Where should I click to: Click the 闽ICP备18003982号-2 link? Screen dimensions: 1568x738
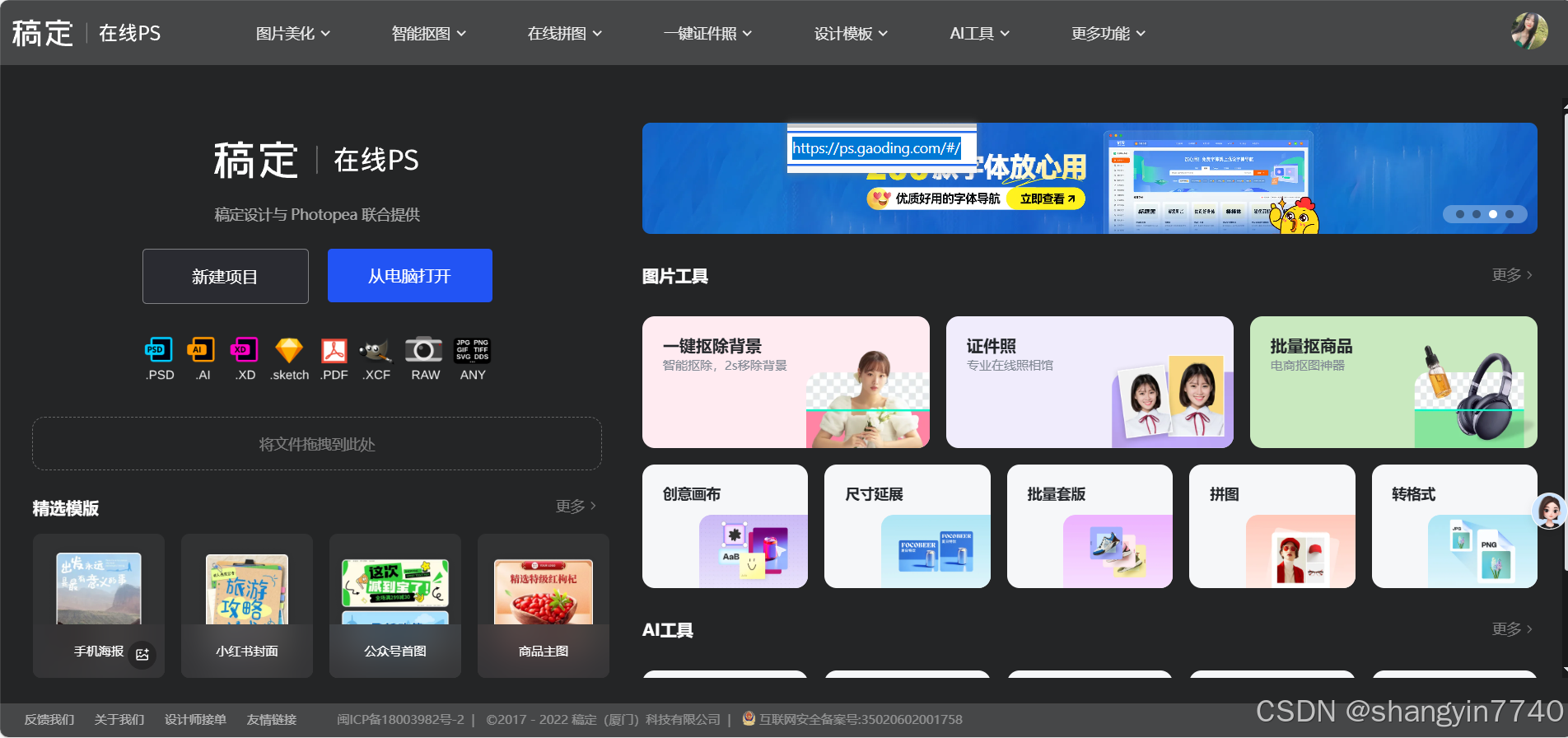400,719
